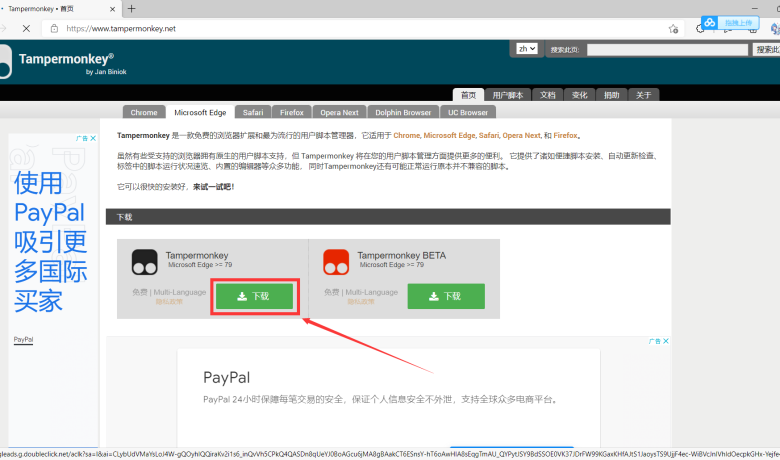
Task: Close the bottom PayPal banner ad
Action: pyautogui.click(x=666, y=341)
